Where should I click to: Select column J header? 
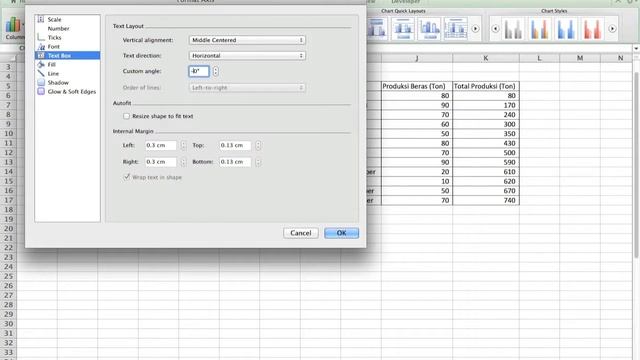point(417,58)
